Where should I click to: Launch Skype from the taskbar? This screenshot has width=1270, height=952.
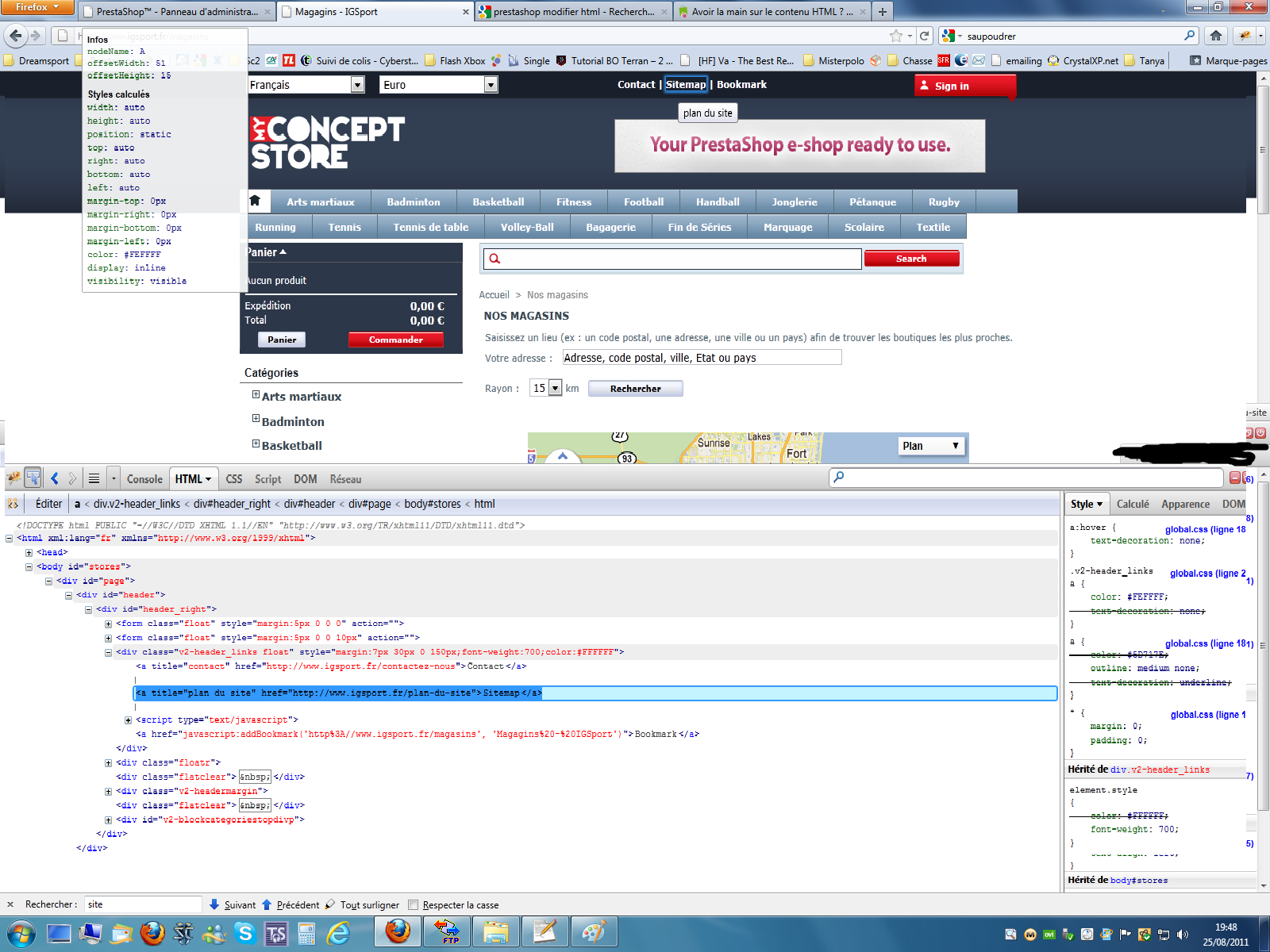coord(244,934)
